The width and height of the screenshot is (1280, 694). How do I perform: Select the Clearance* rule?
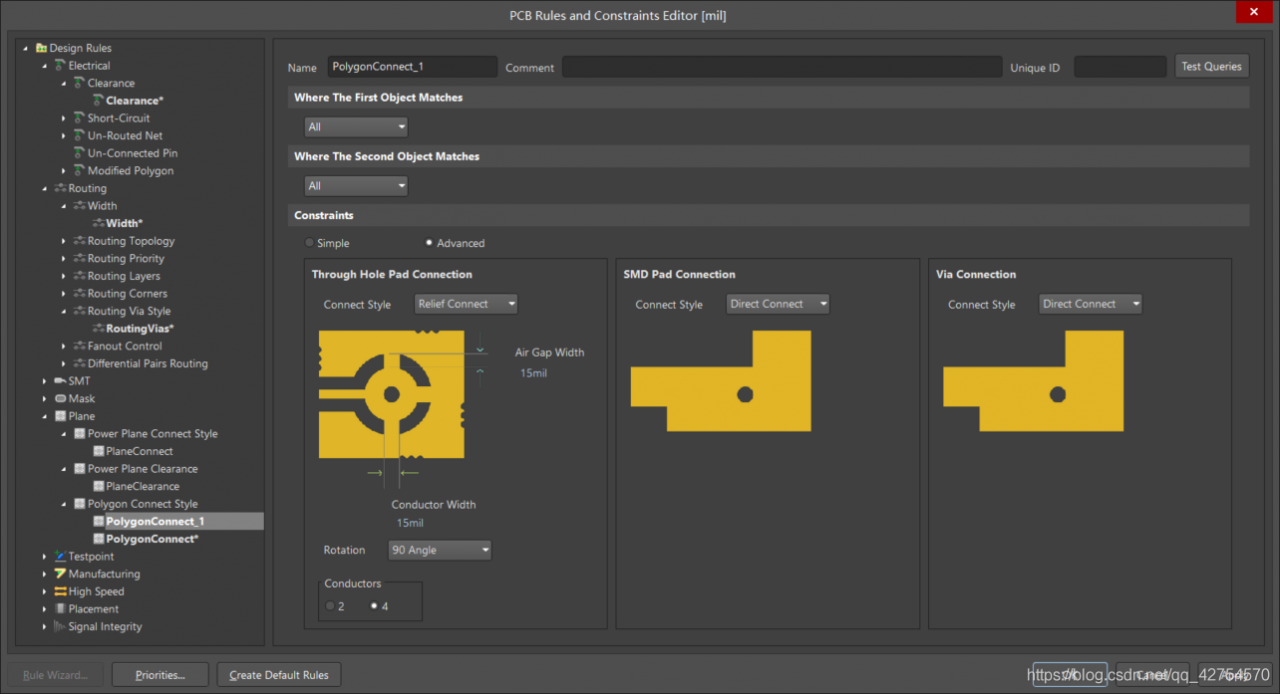(x=134, y=101)
